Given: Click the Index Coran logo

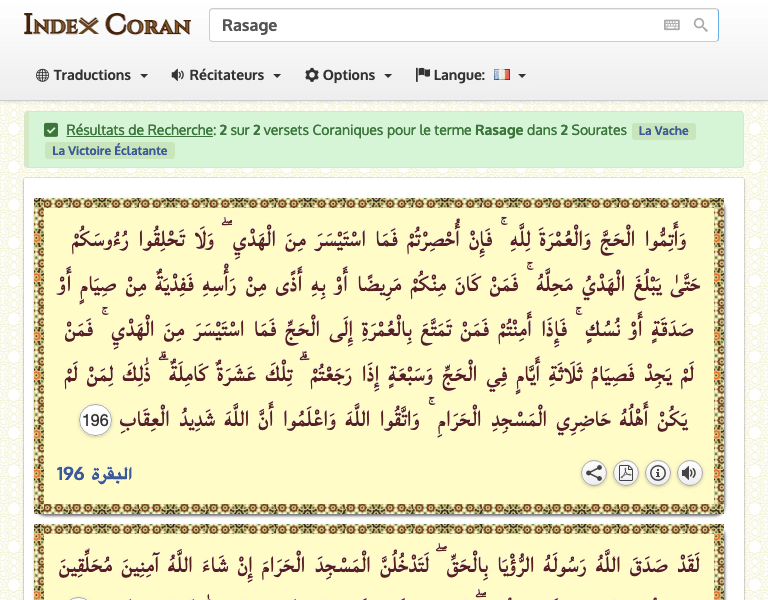Looking at the screenshot, I should pos(107,24).
